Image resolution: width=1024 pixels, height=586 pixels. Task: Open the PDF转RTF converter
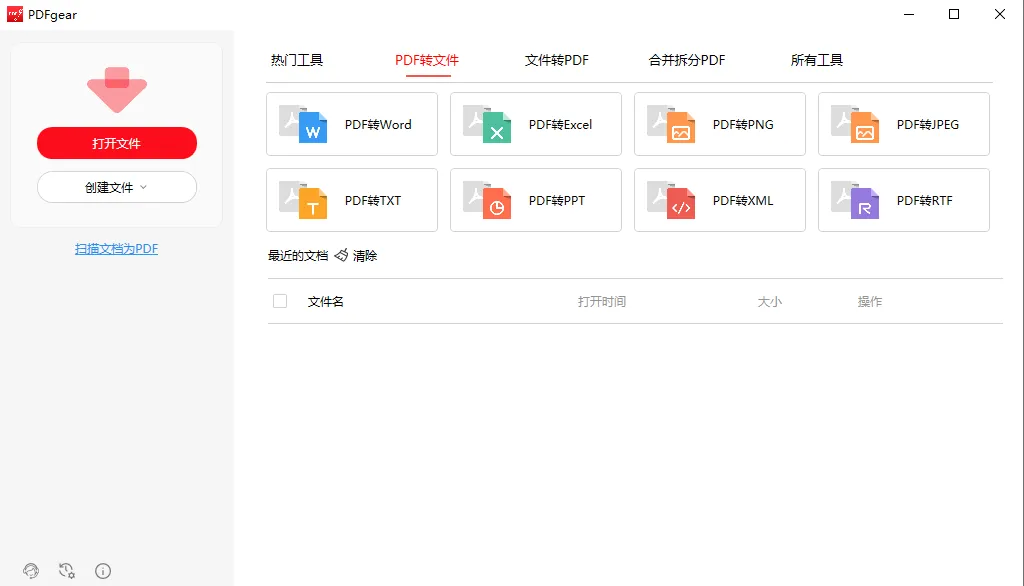tap(904, 200)
